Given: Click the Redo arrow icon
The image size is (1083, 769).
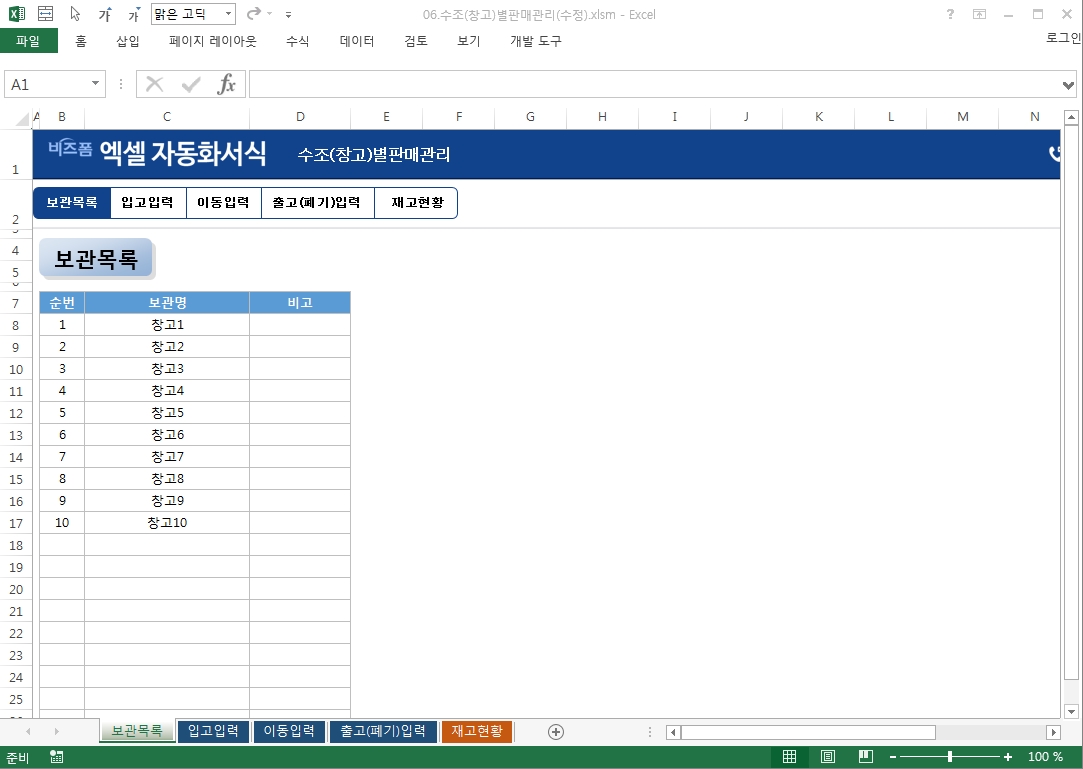Looking at the screenshot, I should (x=254, y=13).
